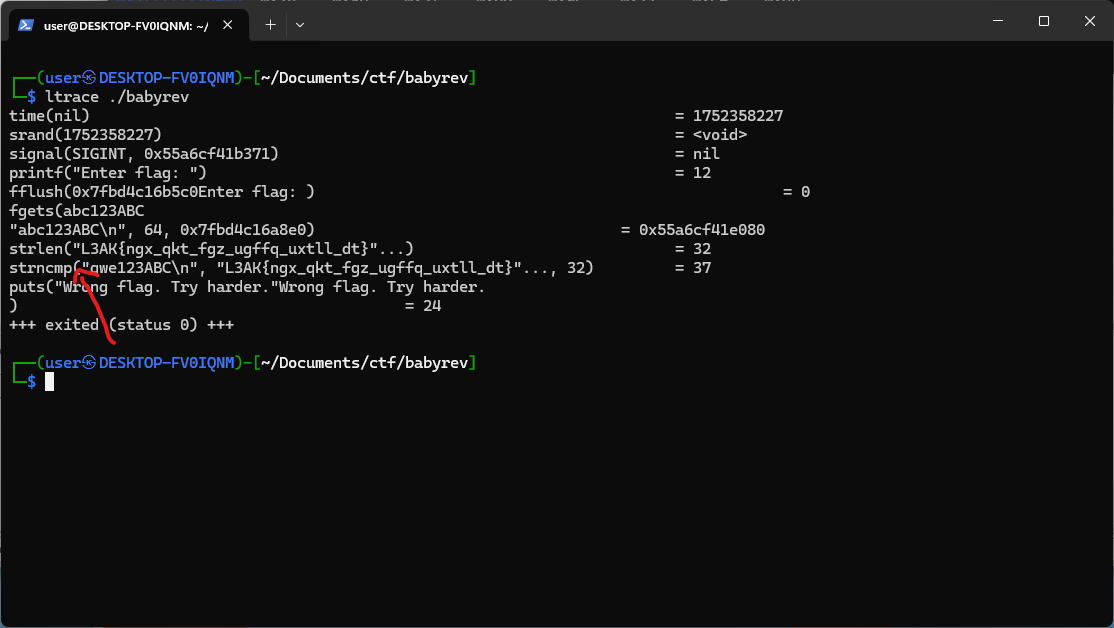Close the Windows Terminal window

point(1089,21)
